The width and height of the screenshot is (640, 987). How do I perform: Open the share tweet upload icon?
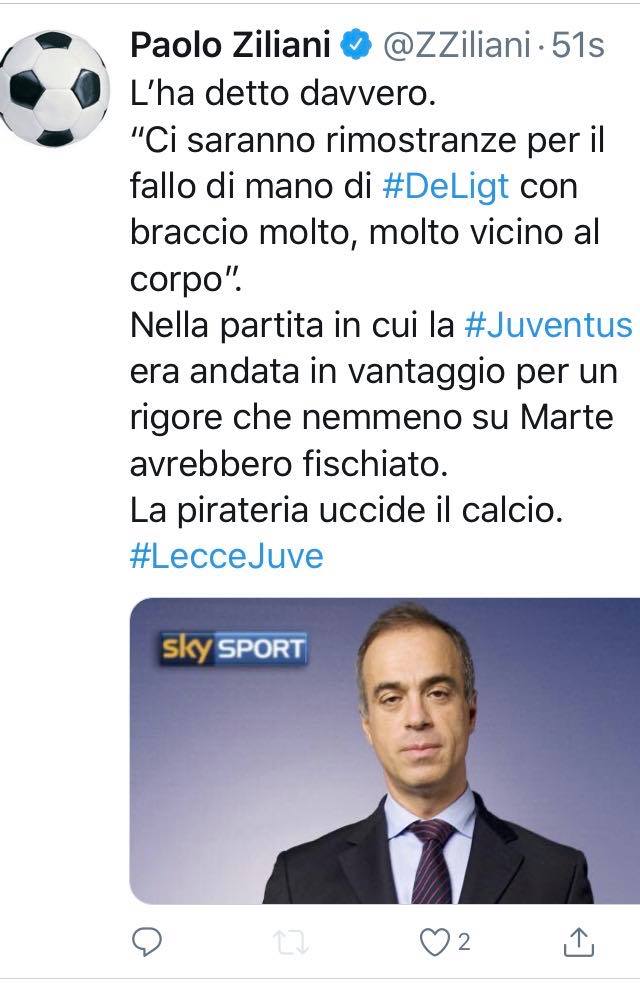[x=578, y=942]
